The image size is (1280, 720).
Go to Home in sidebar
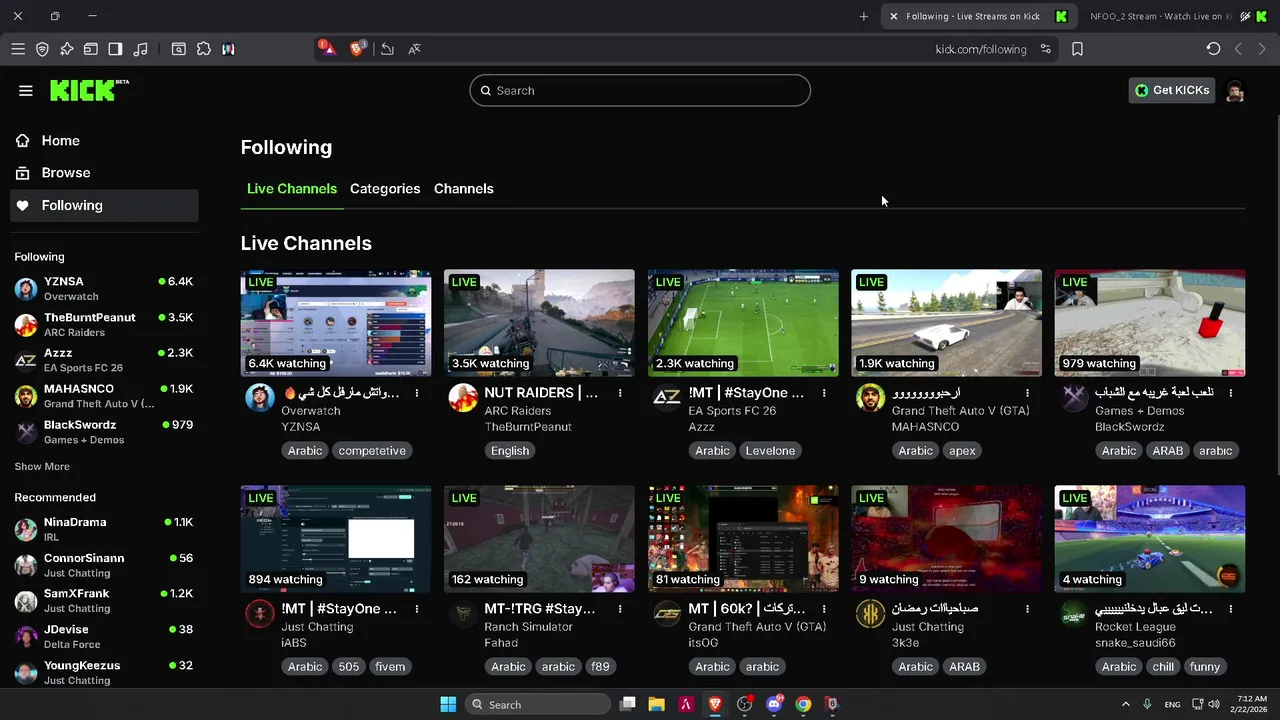tap(105, 141)
